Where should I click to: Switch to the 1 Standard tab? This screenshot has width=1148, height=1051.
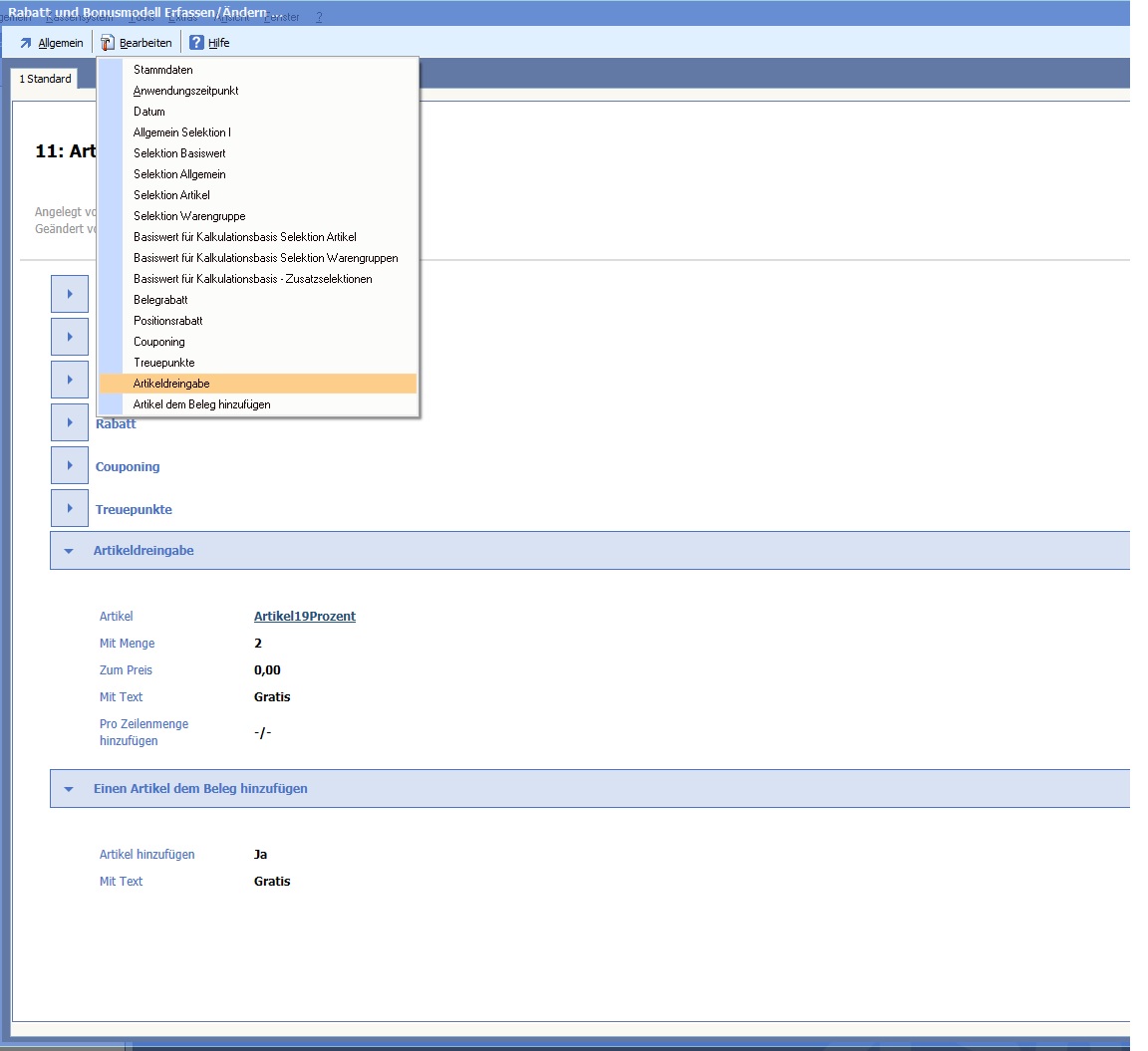coord(45,79)
